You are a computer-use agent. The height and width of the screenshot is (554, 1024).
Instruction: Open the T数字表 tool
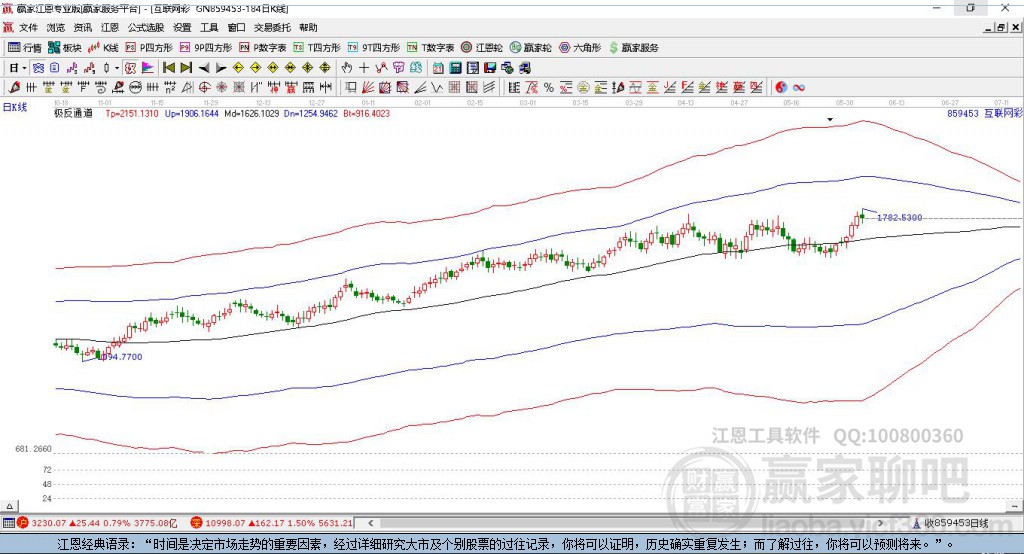(430, 48)
